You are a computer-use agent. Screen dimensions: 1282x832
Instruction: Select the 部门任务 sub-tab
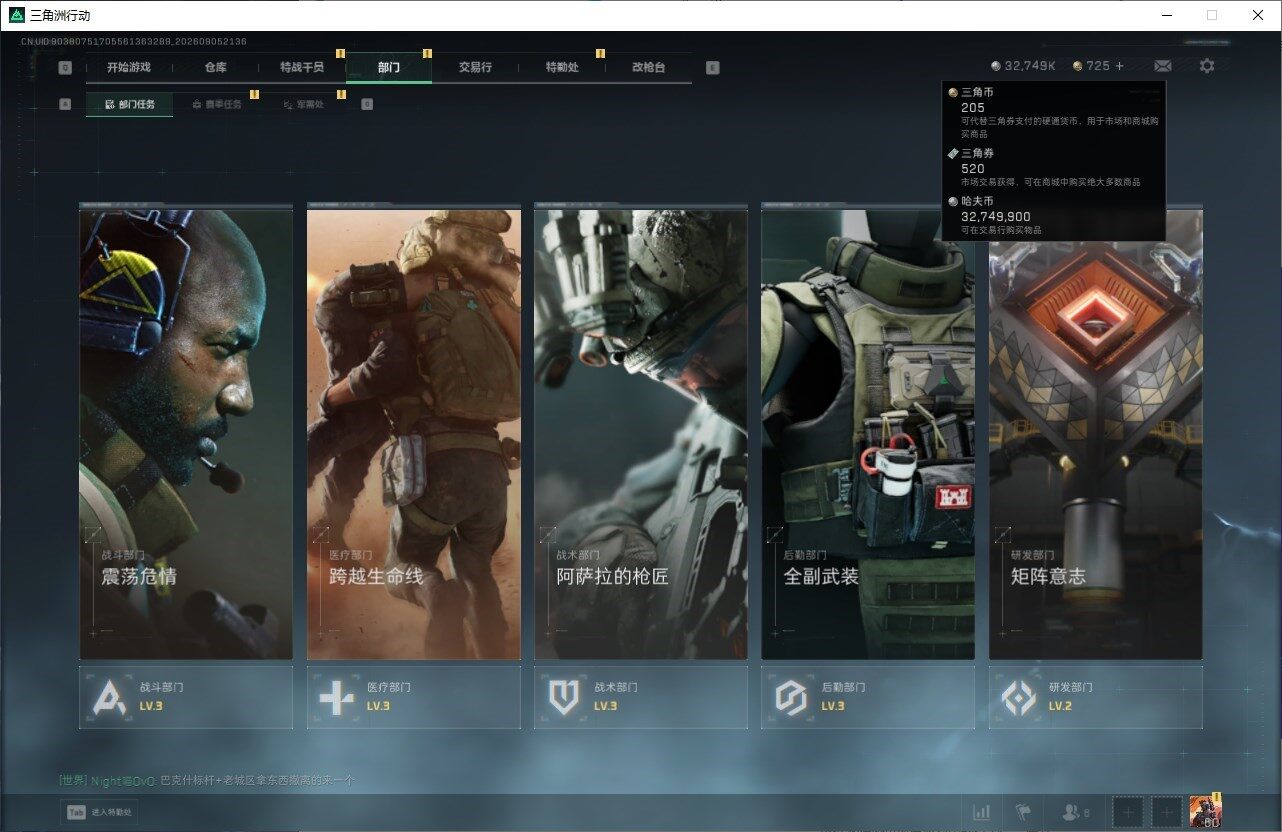pos(129,104)
